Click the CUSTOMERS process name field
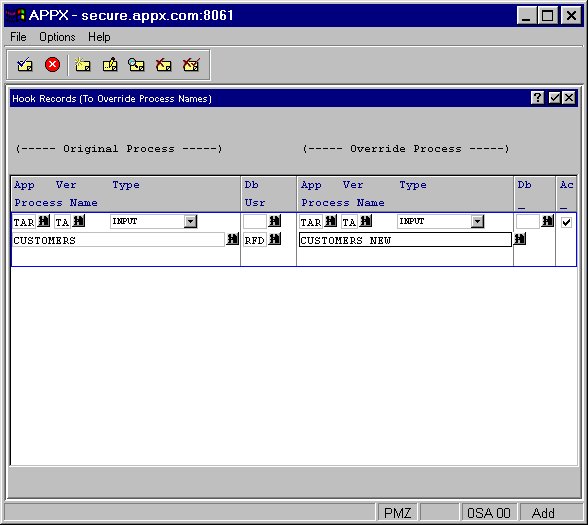Screen dimensions: 588x525 click(118, 240)
